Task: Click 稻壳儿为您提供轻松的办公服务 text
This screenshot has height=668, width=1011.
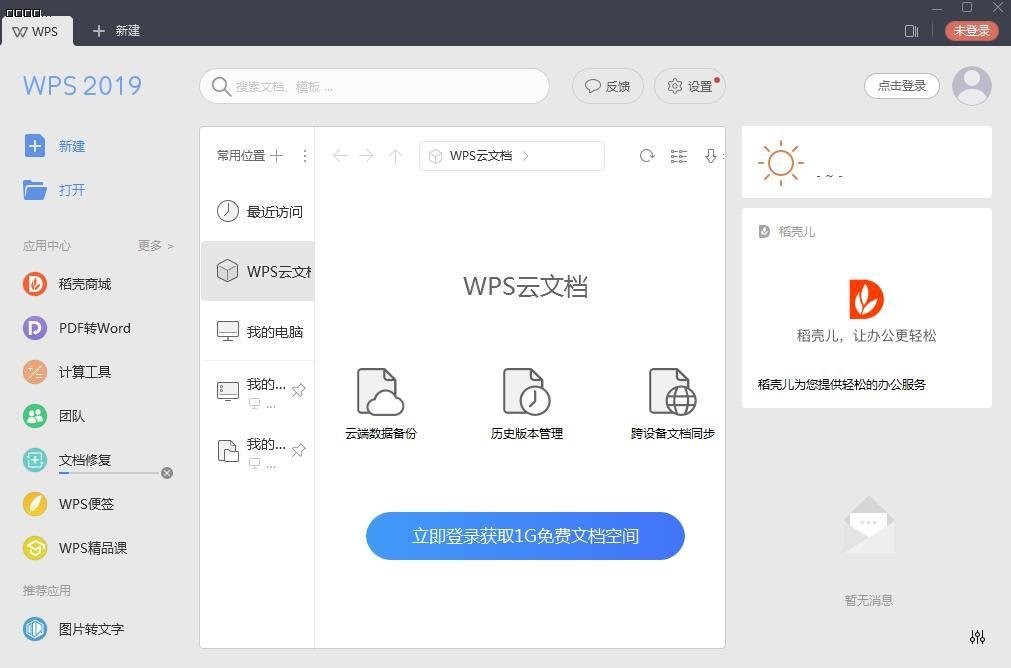Action: point(841,384)
